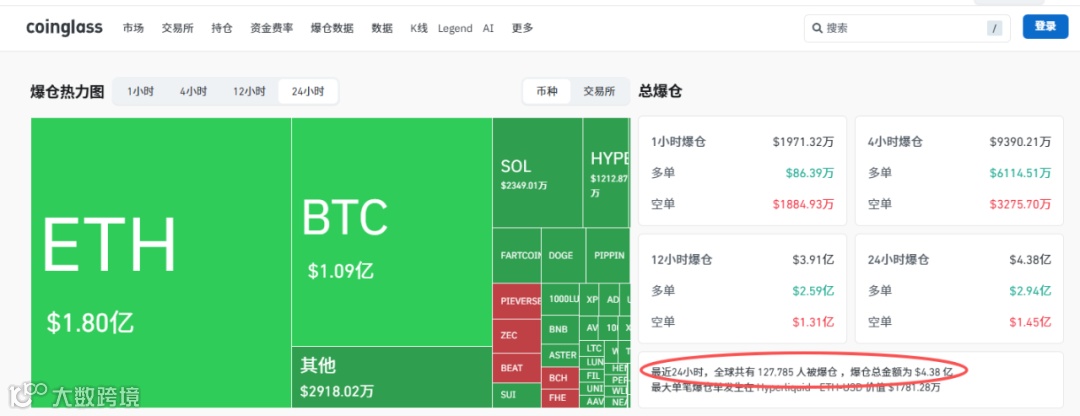Open the AI menu item

[x=488, y=28]
